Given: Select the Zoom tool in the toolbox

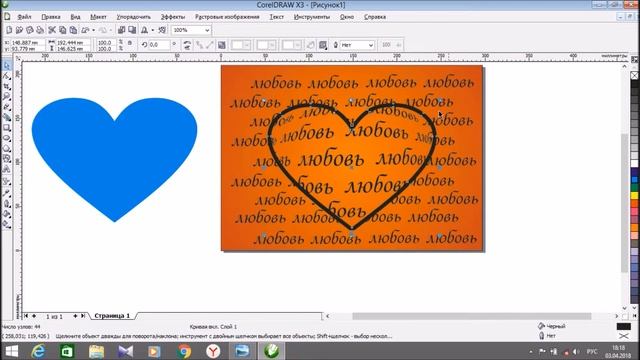Looking at the screenshot, I should pyautogui.click(x=7, y=97).
